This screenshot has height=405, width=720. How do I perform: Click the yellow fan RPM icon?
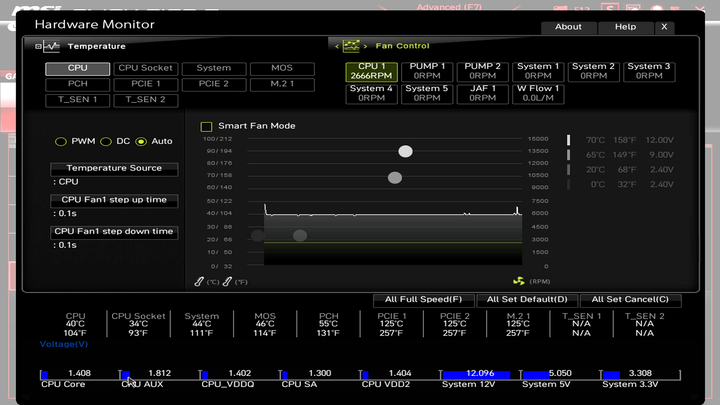point(519,281)
